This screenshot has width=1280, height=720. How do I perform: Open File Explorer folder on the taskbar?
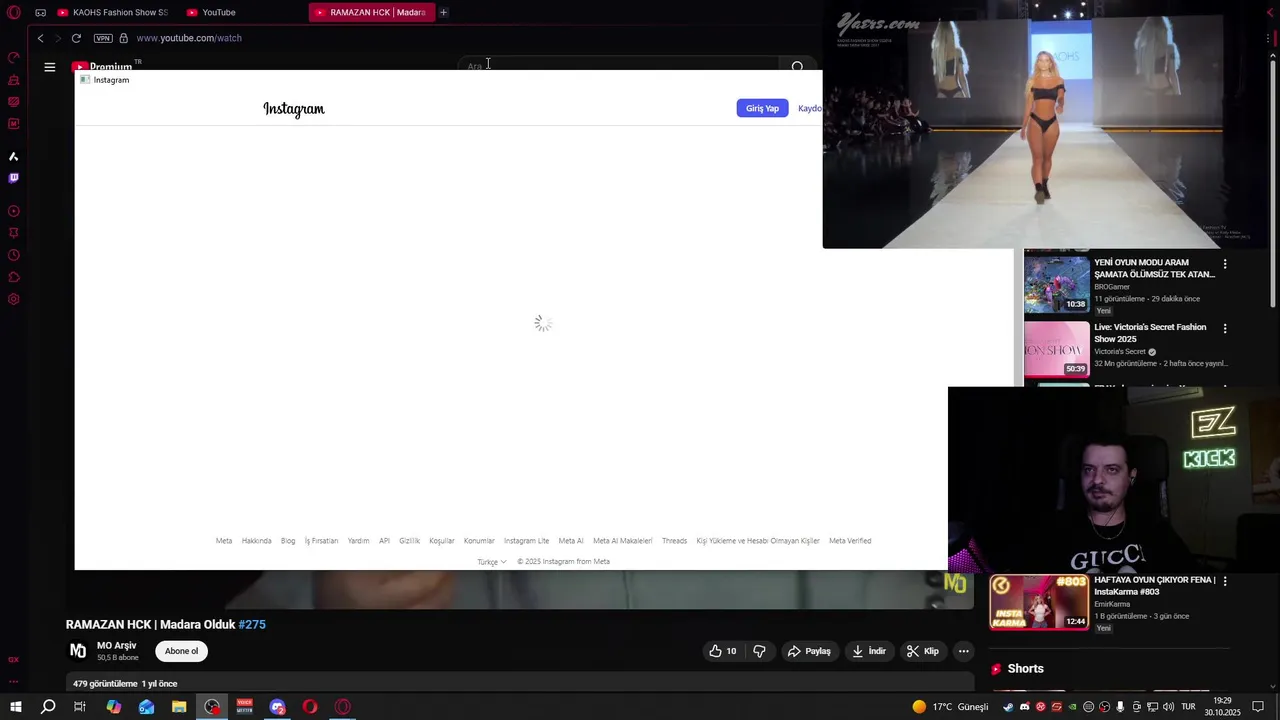pos(179,707)
